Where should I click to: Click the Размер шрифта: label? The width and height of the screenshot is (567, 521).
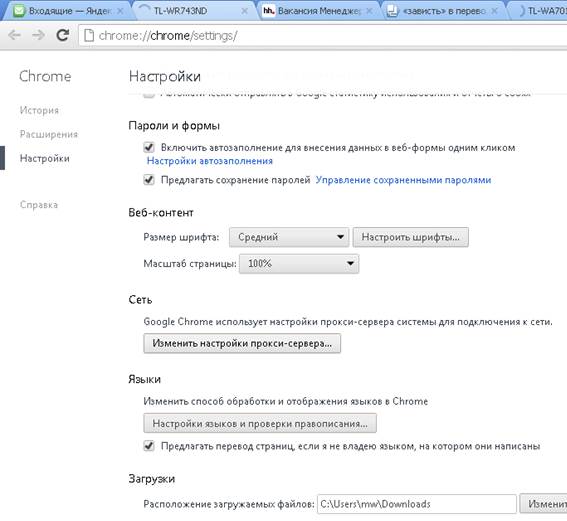[x=181, y=237]
